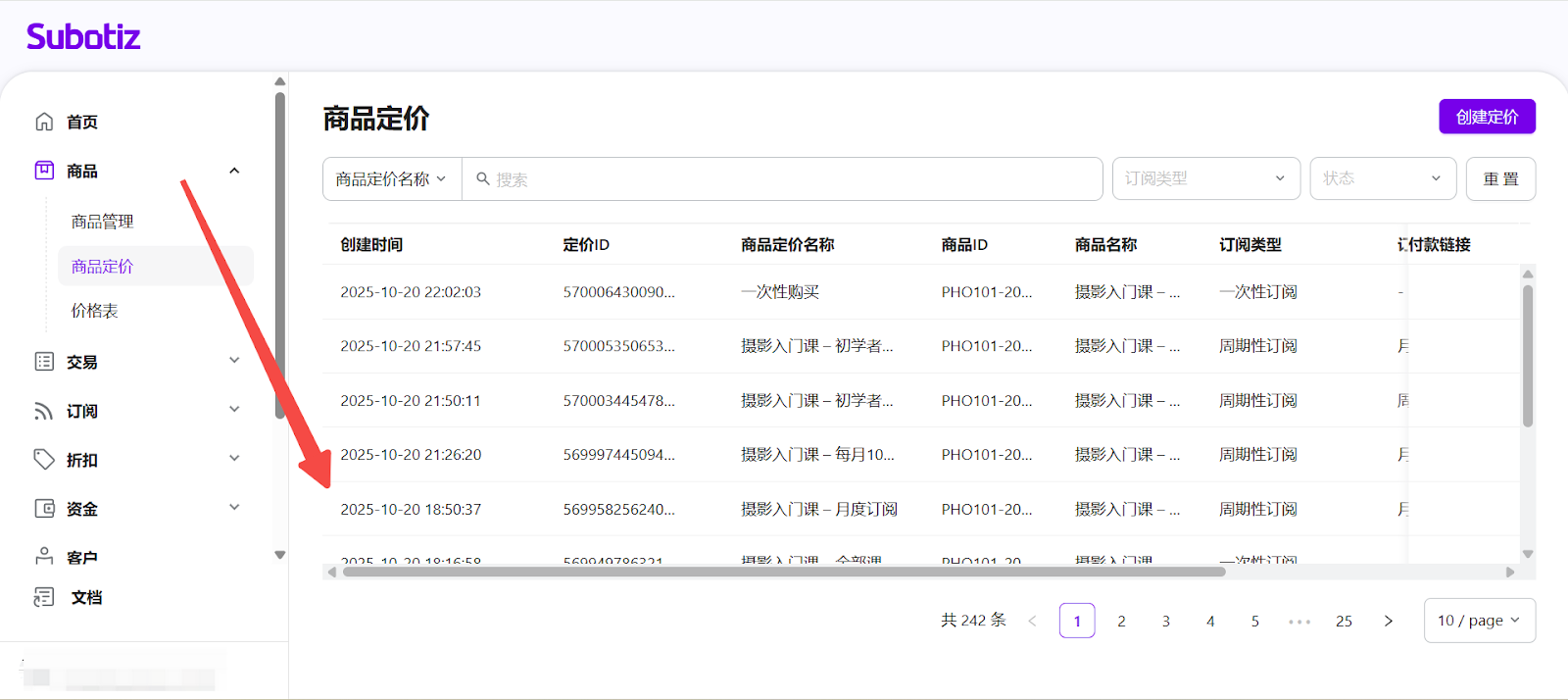Click the 商品 box icon in sidebar
The width and height of the screenshot is (1568, 700).
[44, 171]
